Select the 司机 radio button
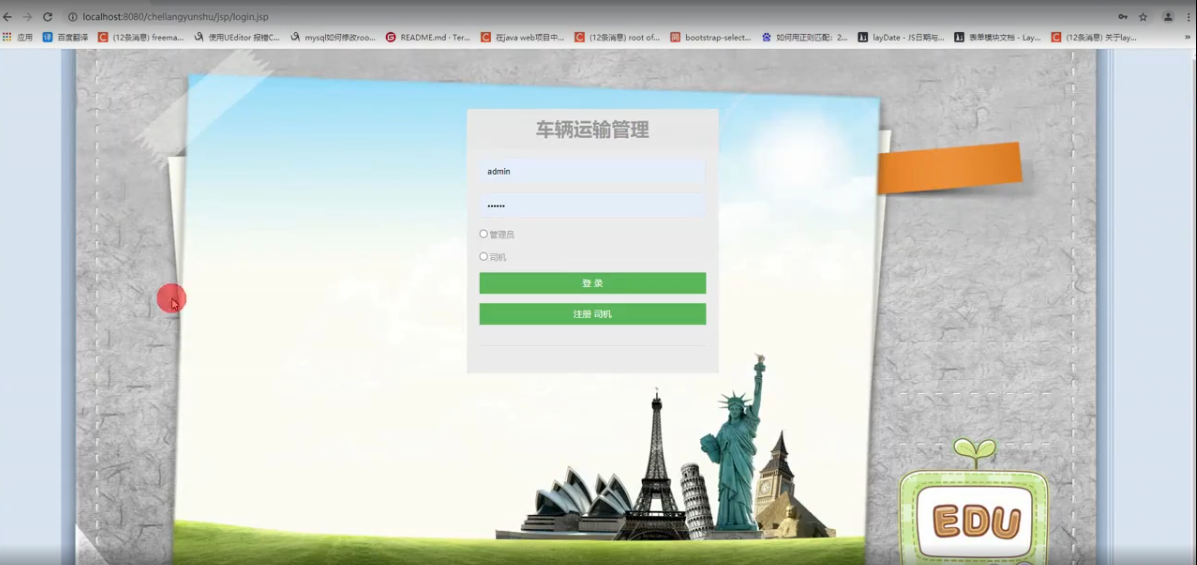The height and width of the screenshot is (565, 1197). coord(483,257)
